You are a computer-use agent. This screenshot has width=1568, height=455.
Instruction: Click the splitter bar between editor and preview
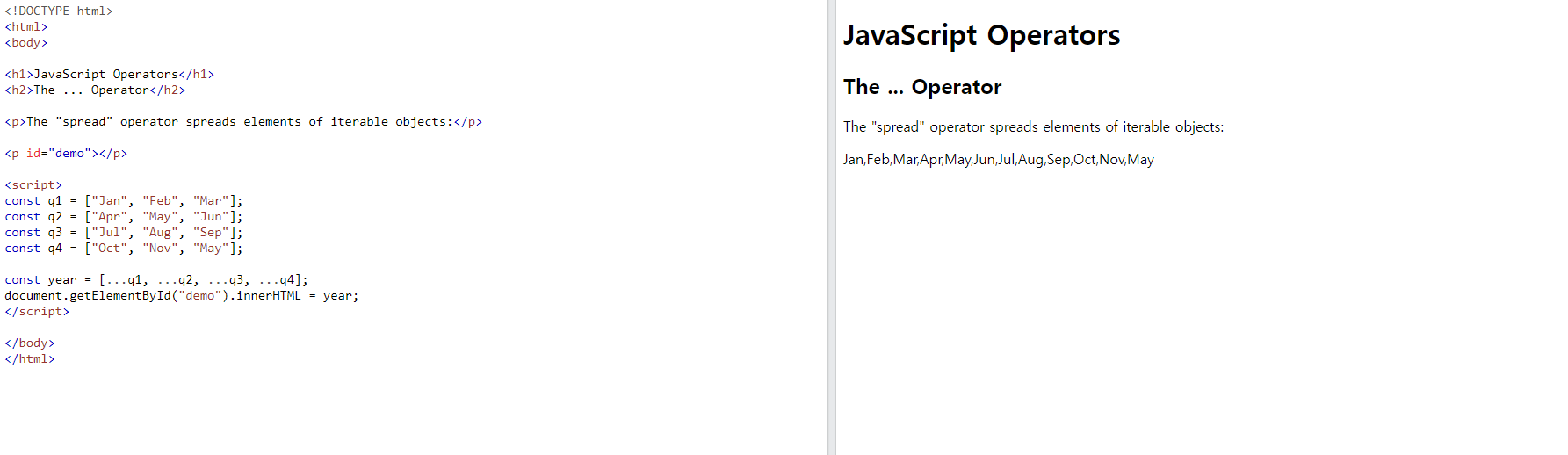pyautogui.click(x=831, y=227)
